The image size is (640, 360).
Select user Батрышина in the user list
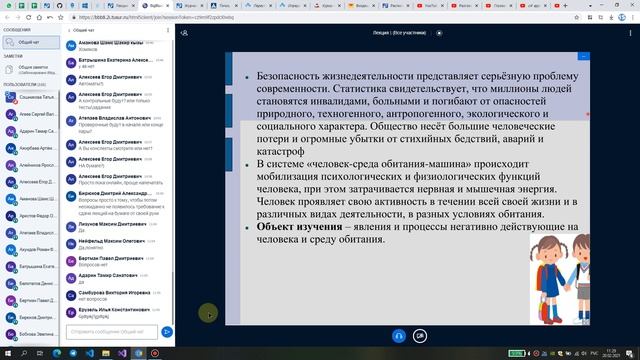[30, 266]
